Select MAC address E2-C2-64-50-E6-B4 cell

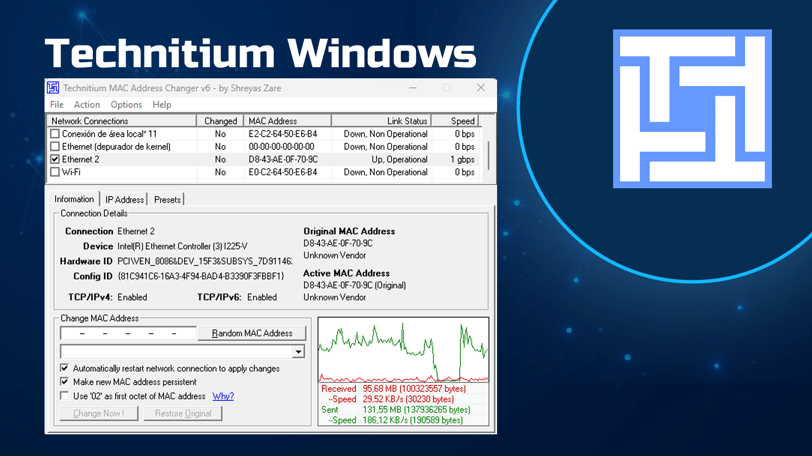pos(283,134)
